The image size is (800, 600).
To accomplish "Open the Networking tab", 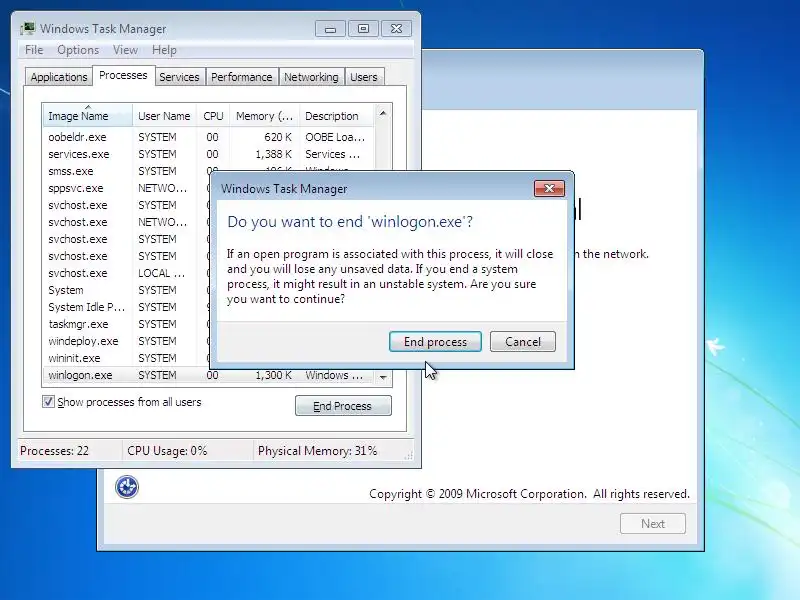I will click(311, 77).
